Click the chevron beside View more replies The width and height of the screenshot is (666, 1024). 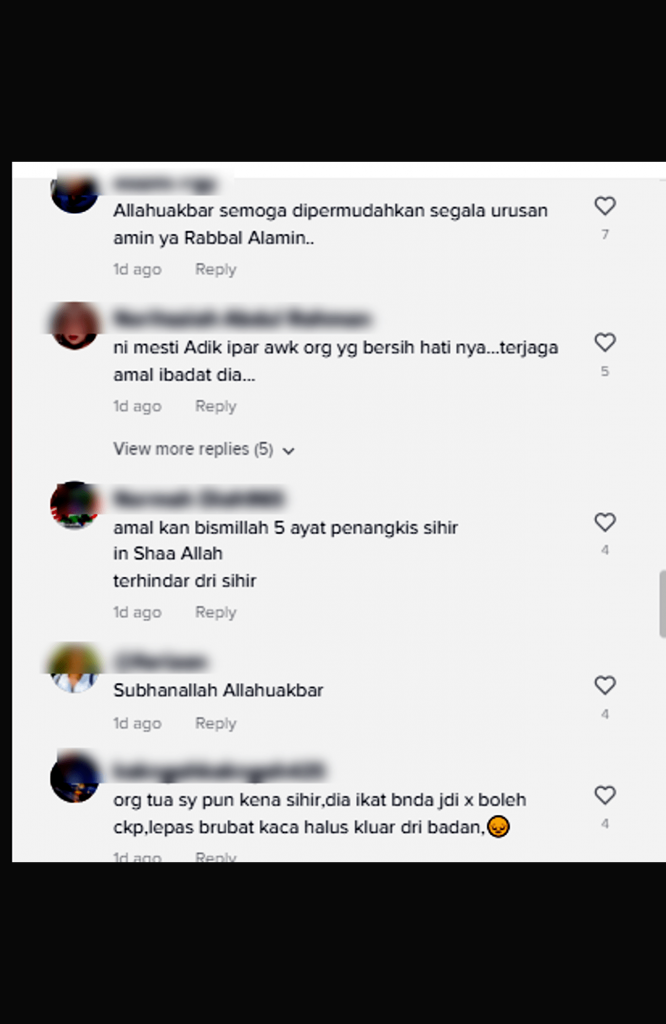[289, 451]
